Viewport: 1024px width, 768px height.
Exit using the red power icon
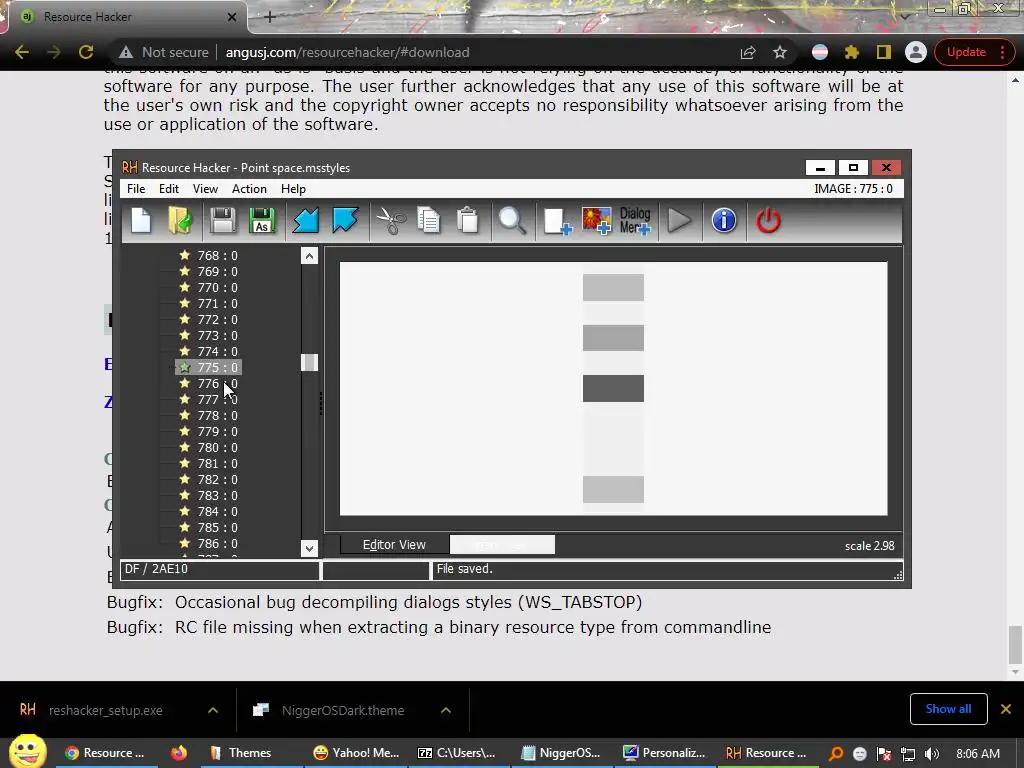[768, 221]
